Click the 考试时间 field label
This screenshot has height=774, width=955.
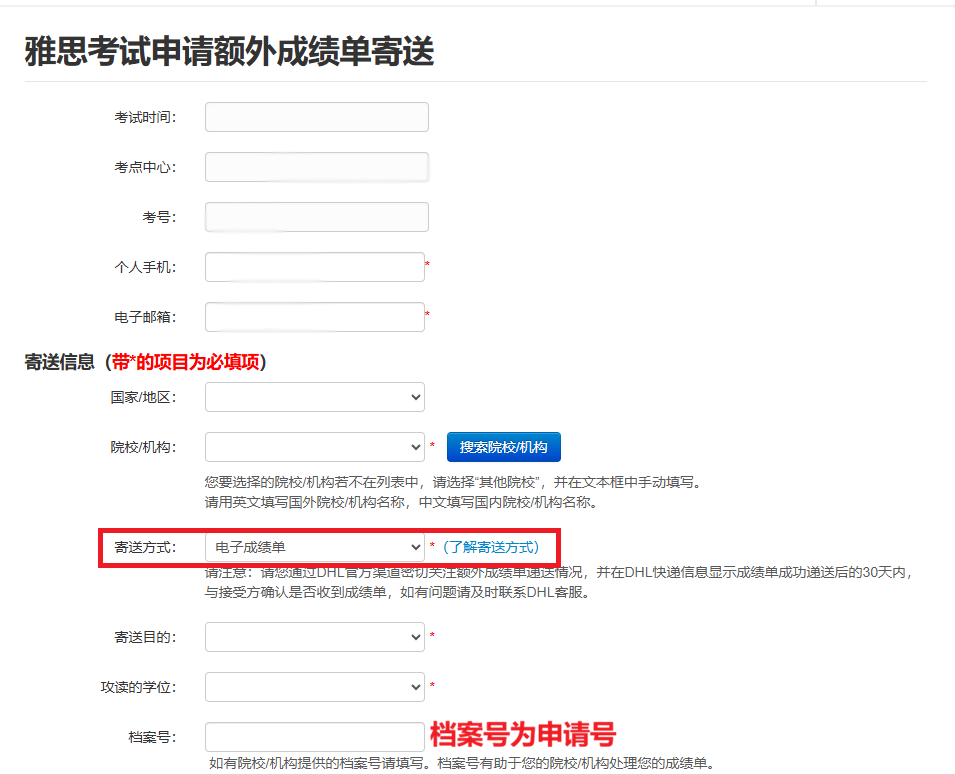click(x=145, y=117)
